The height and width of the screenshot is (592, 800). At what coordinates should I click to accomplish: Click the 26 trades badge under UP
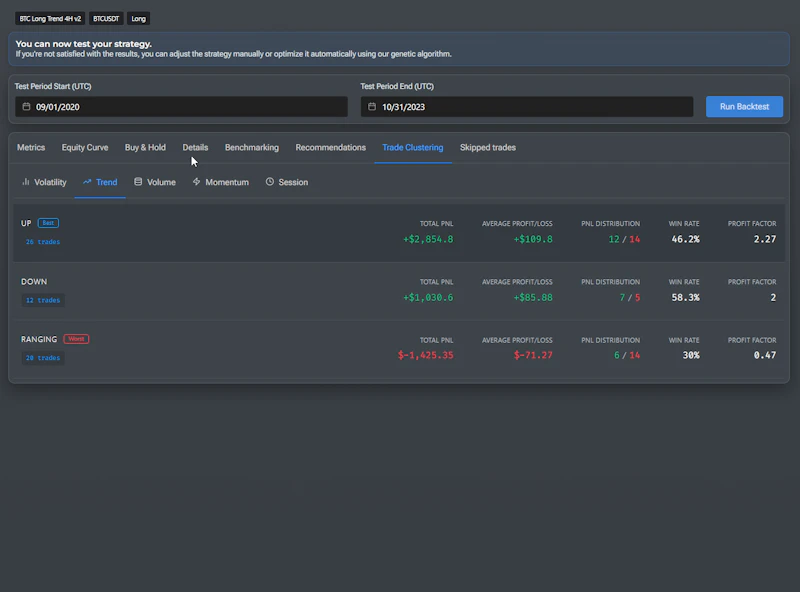click(x=43, y=242)
